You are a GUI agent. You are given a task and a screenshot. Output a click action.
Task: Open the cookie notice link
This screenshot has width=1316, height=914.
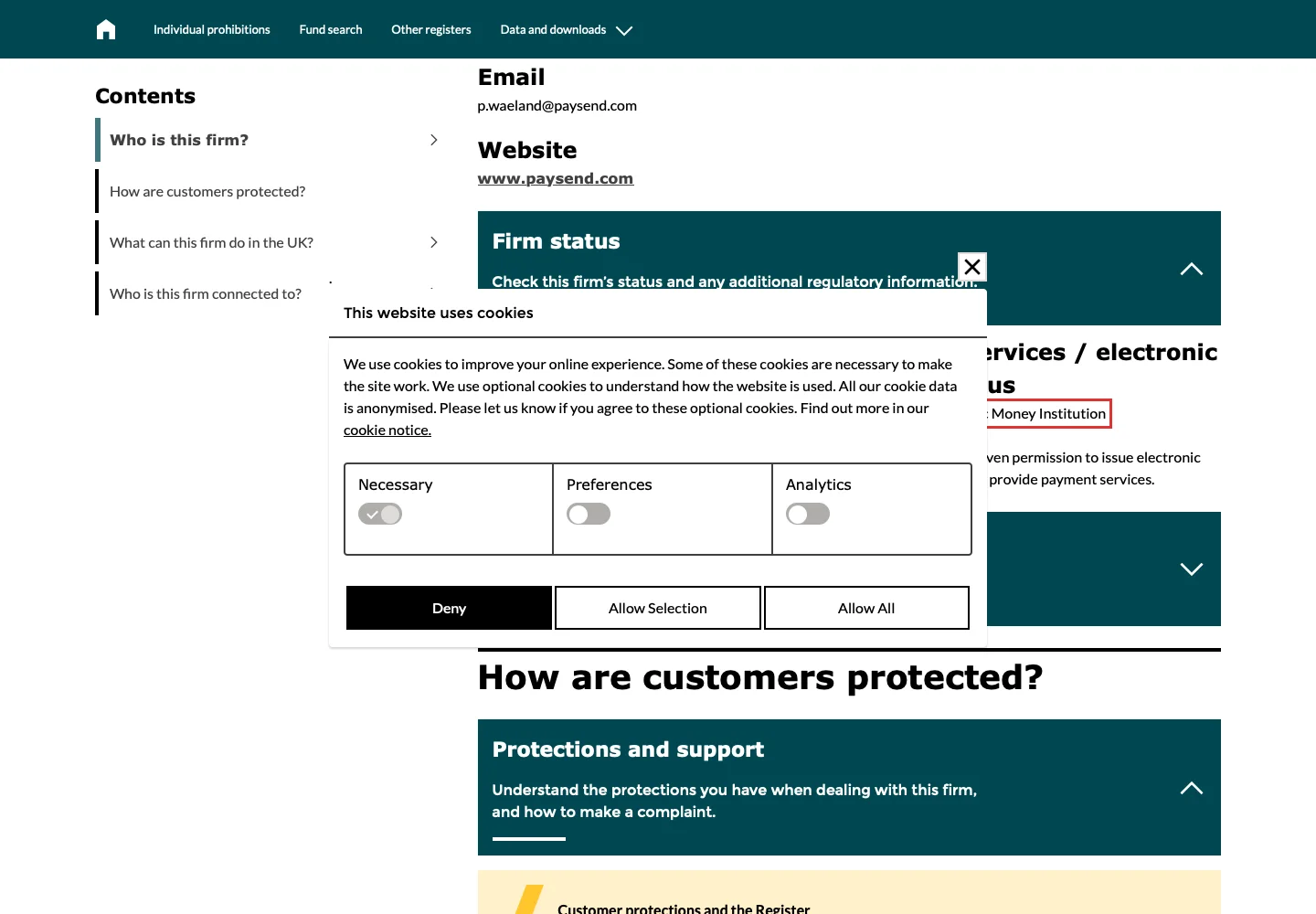coord(387,430)
